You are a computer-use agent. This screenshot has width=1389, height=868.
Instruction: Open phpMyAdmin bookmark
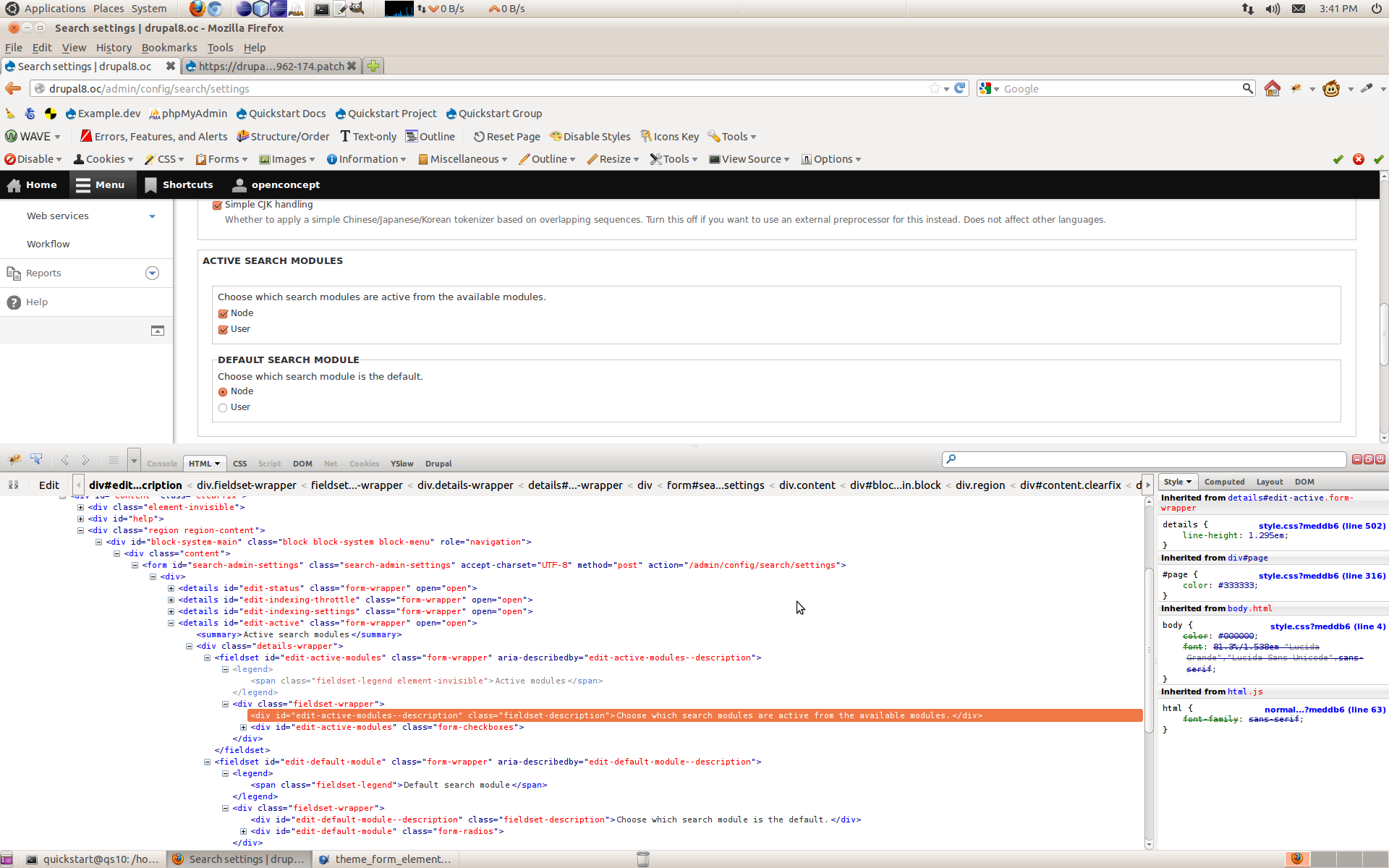pyautogui.click(x=188, y=114)
